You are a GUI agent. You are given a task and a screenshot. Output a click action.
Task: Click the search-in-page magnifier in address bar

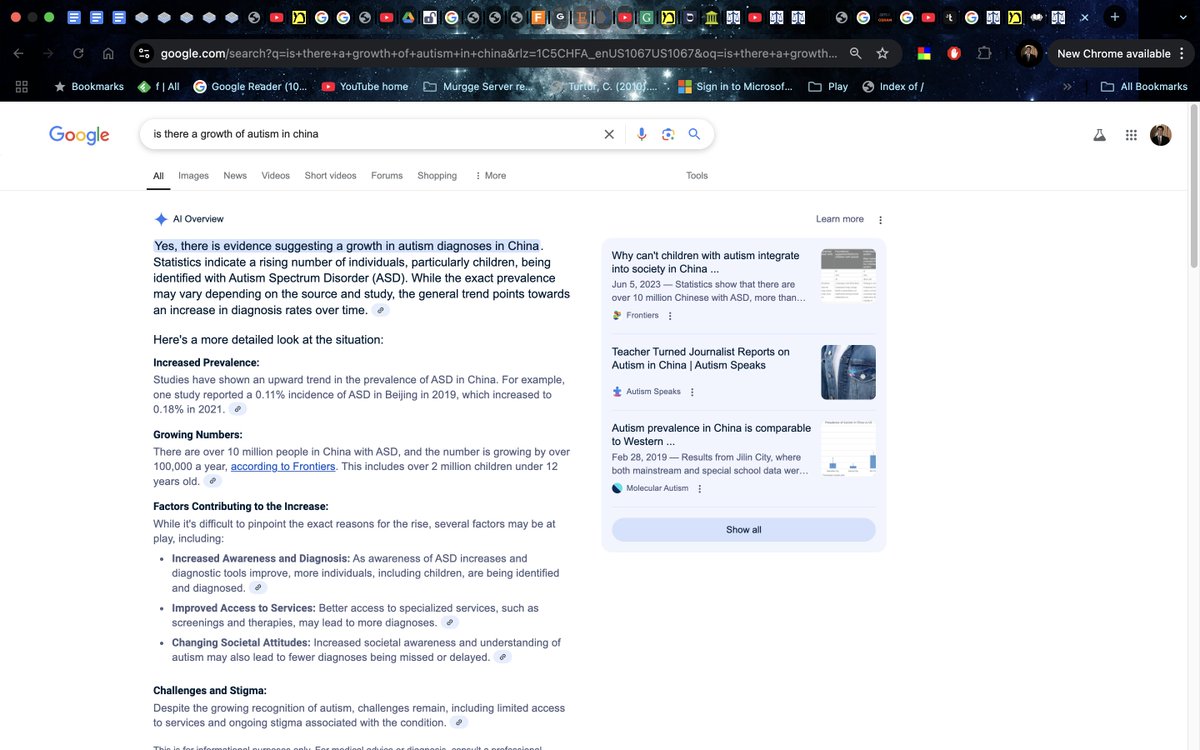point(855,53)
